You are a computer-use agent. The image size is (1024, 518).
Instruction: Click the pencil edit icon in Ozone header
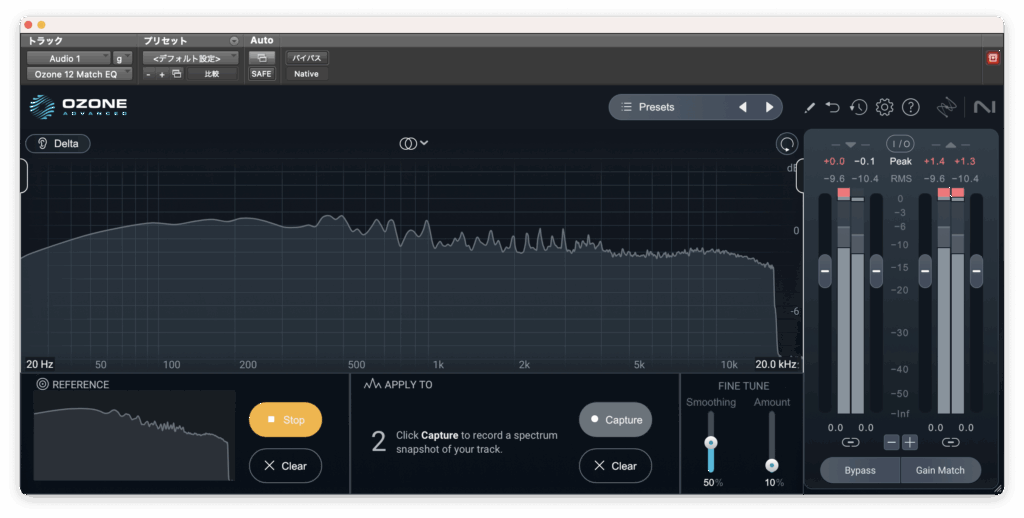tap(810, 107)
